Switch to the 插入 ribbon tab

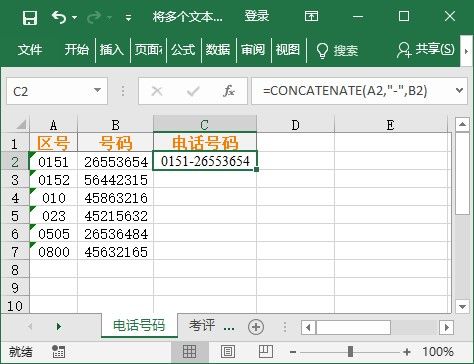(x=112, y=50)
